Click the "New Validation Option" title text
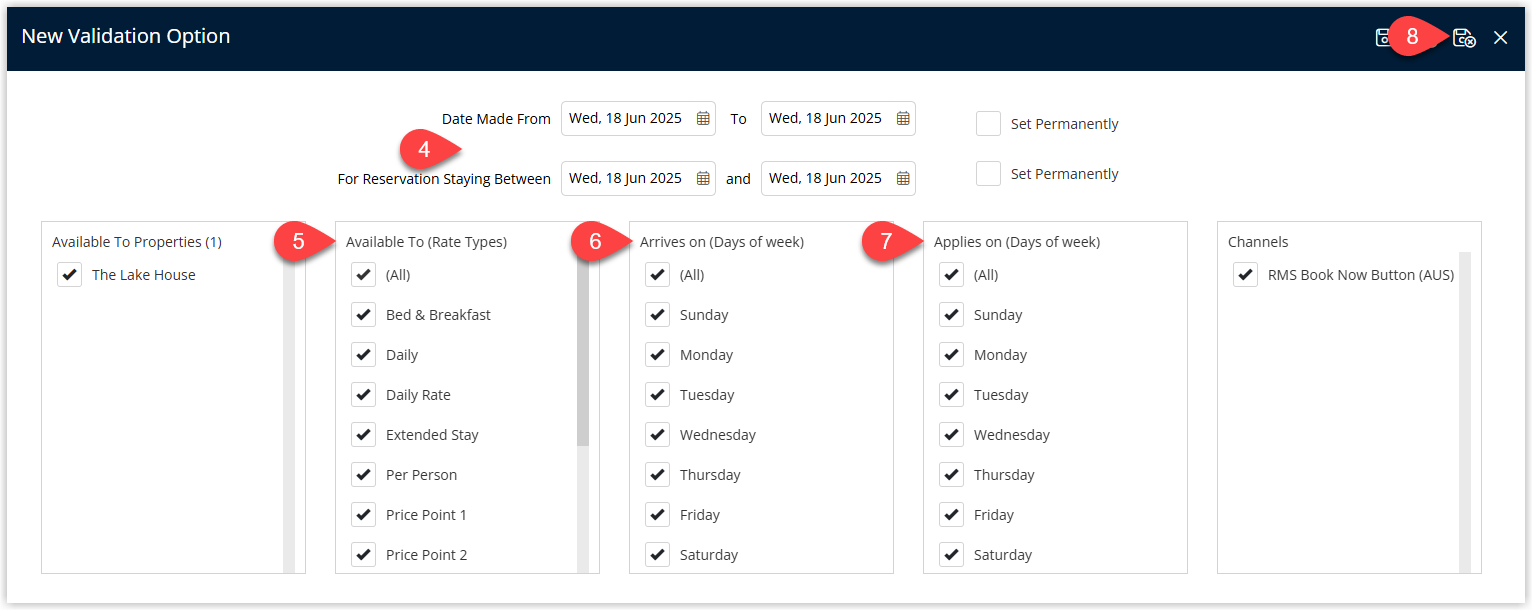The width and height of the screenshot is (1533, 611). pyautogui.click(x=126, y=36)
